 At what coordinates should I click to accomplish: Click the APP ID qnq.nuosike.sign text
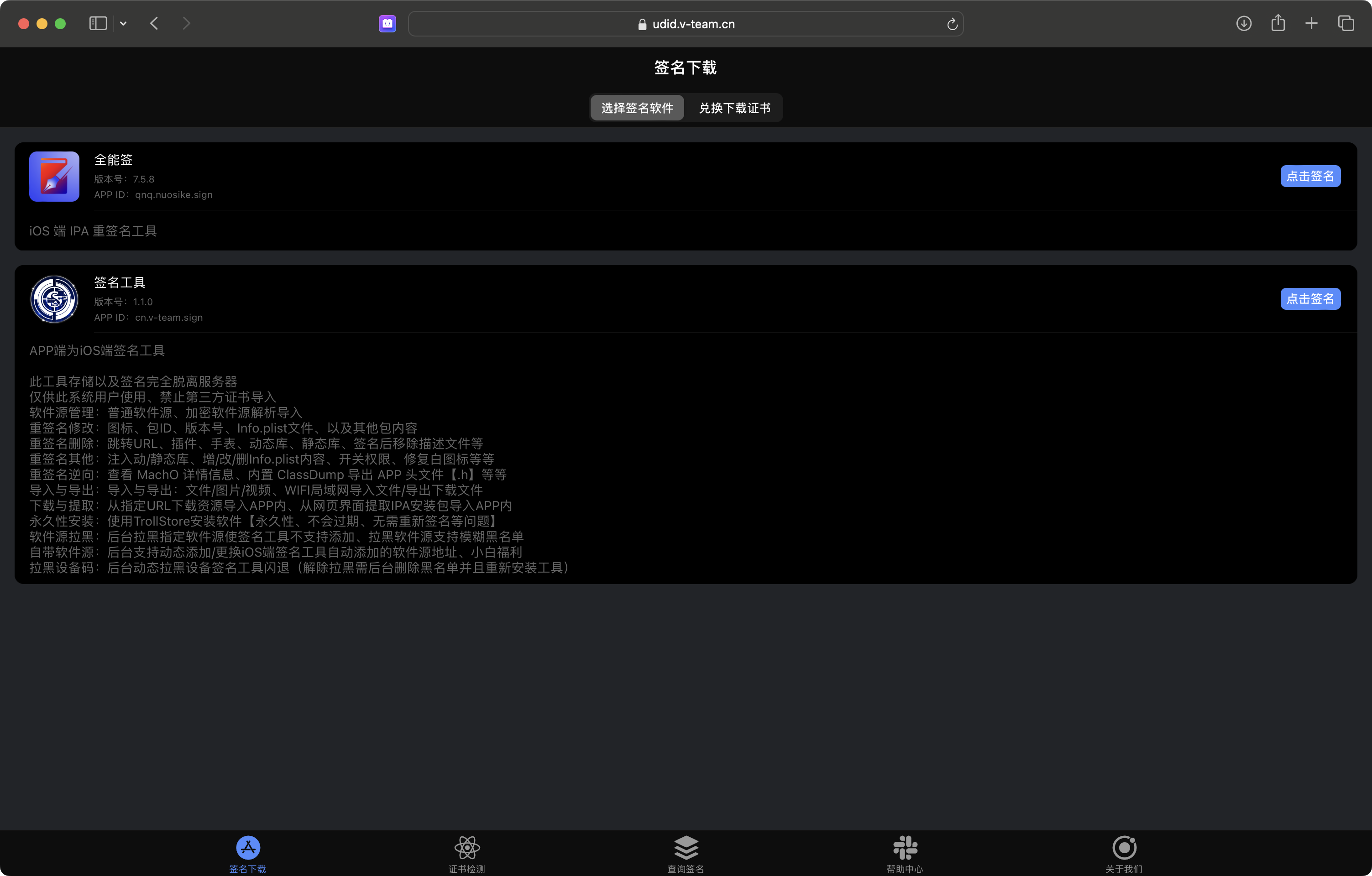174,195
